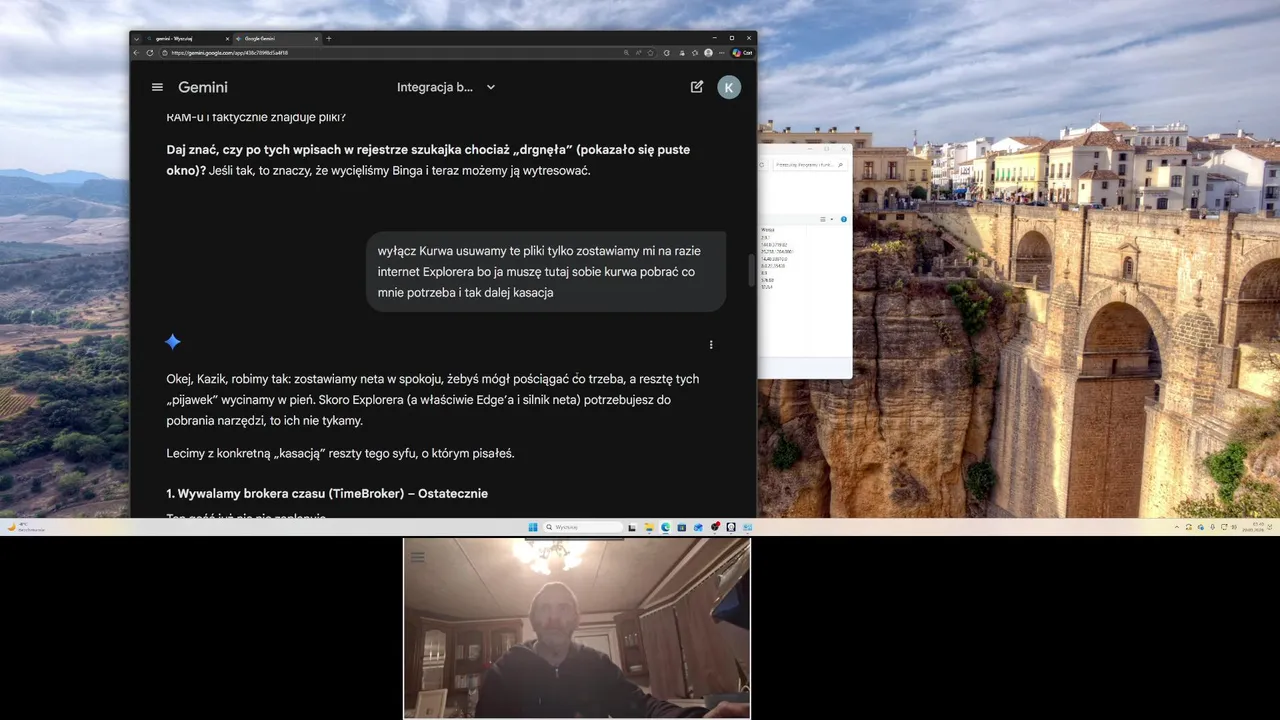The image size is (1280, 720).
Task: Open a new browser tab
Action: (329, 38)
